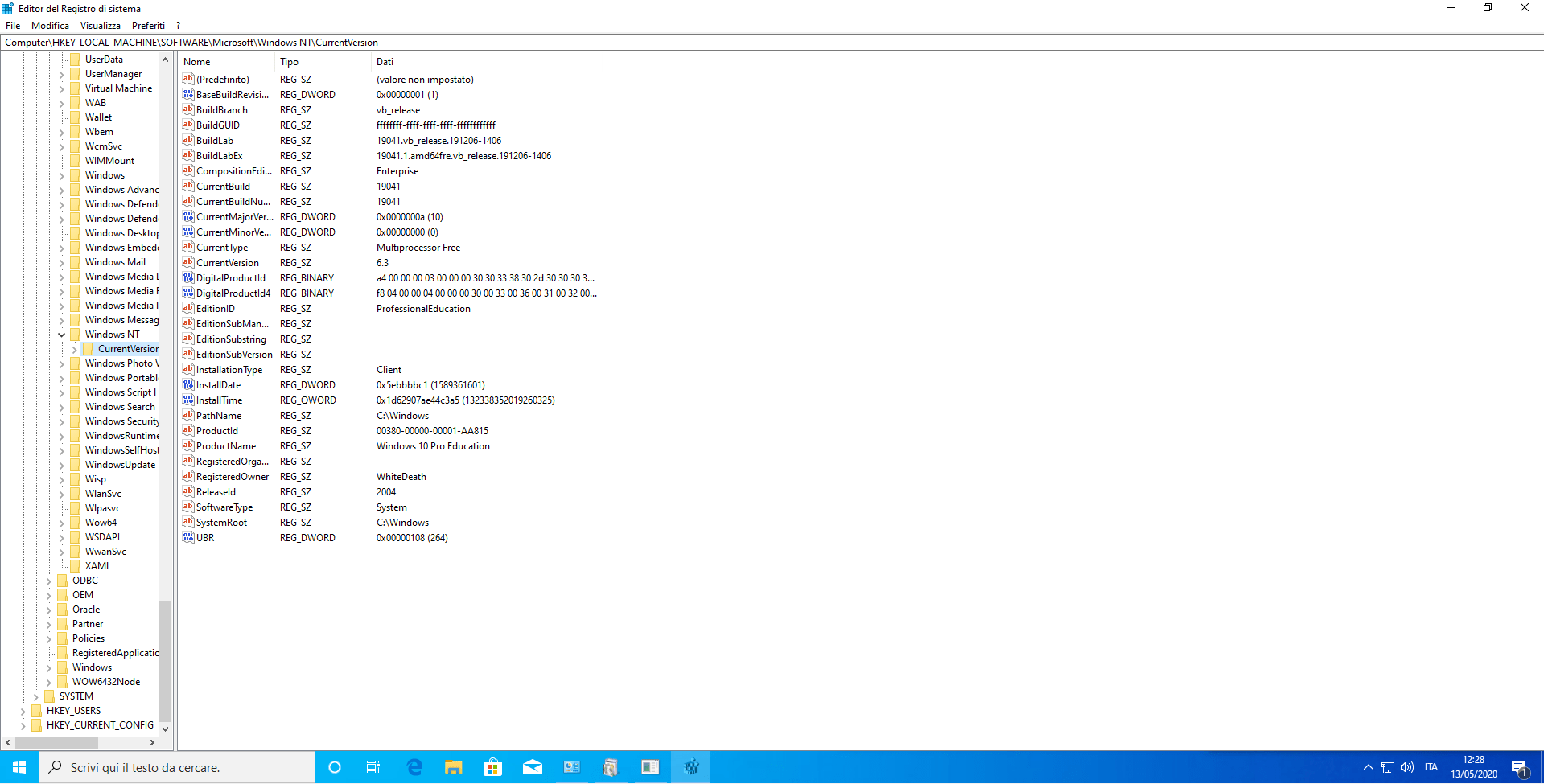Select the BuildLabEx value icon
Screen dimensions: 1544x784
tap(188, 156)
